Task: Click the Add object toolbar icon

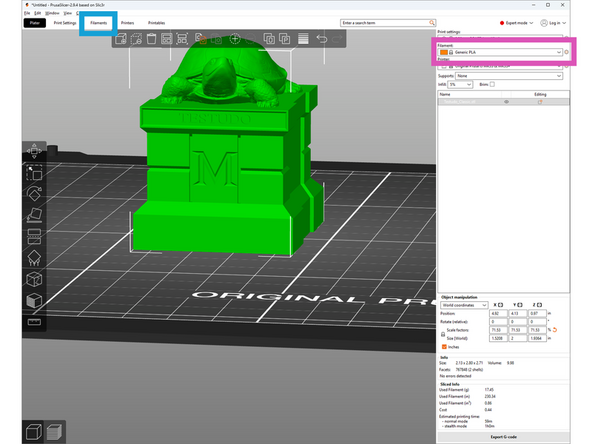Action: pyautogui.click(x=121, y=39)
